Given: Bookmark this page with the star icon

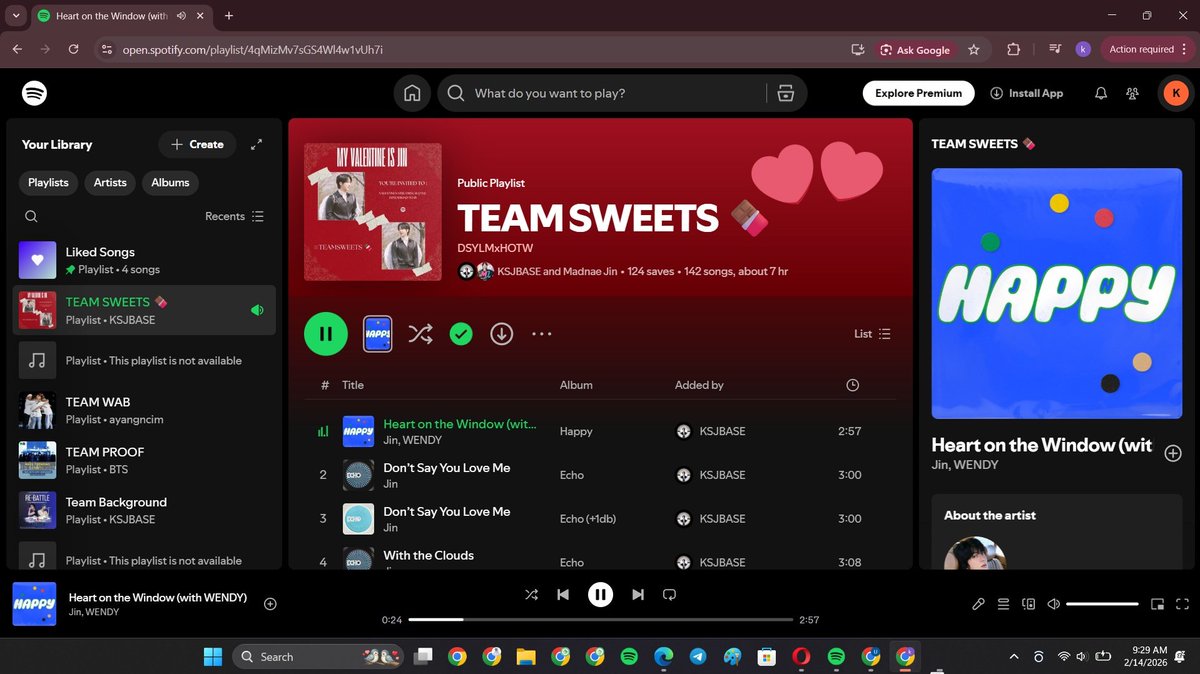Looking at the screenshot, I should (974, 49).
